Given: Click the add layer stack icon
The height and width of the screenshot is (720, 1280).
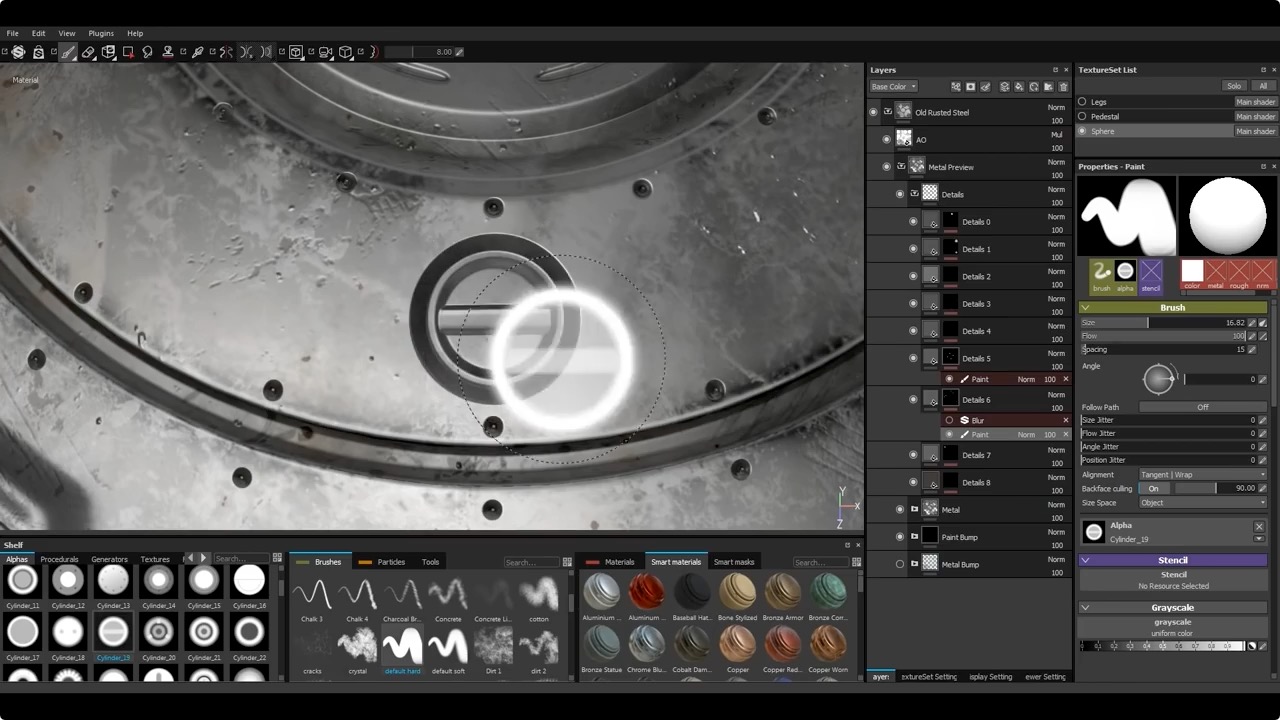Looking at the screenshot, I should (1005, 87).
